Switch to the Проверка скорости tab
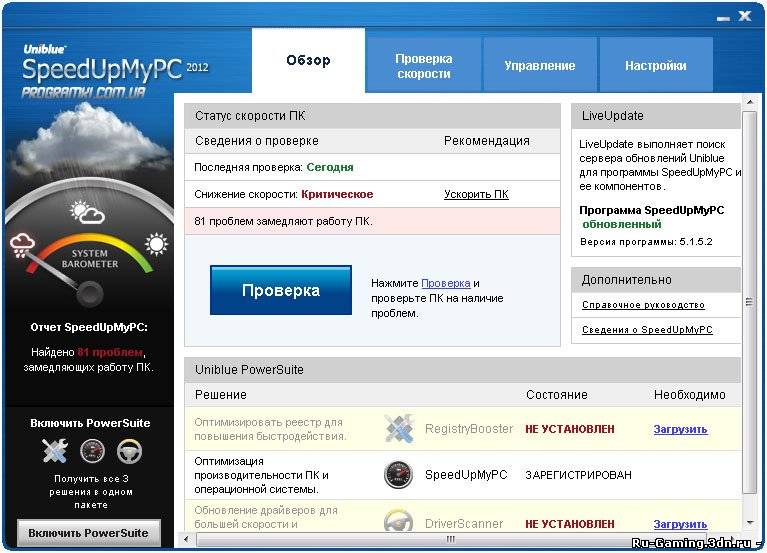This screenshot has height=553, width=767. click(x=424, y=66)
